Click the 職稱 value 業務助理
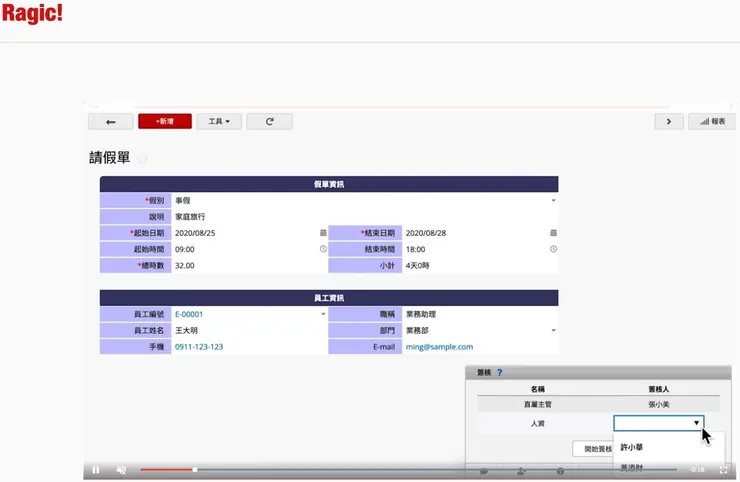This screenshot has width=740, height=482. coord(421,314)
